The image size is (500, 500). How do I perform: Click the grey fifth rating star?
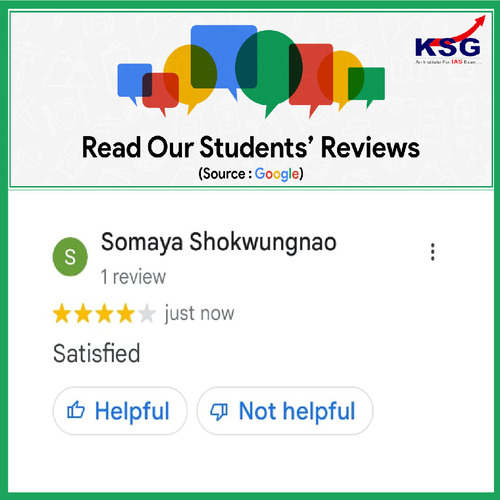[x=147, y=314]
